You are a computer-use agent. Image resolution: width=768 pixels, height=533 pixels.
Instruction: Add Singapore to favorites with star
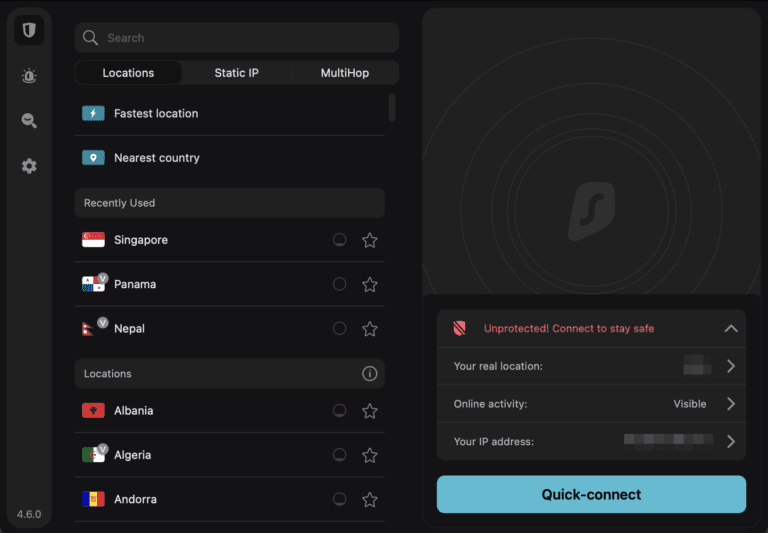369,240
